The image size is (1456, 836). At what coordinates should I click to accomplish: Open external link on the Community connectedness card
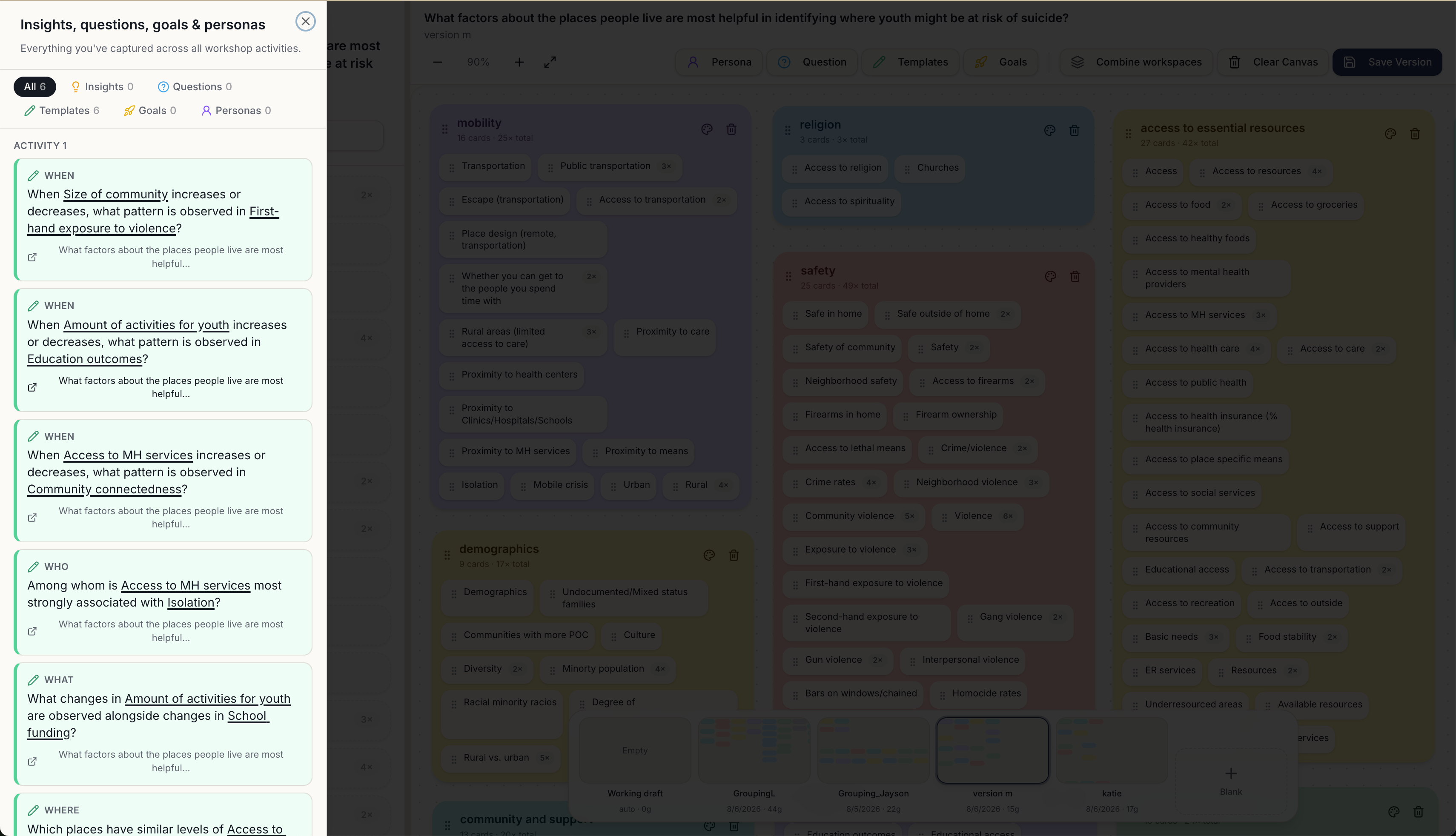[x=33, y=518]
